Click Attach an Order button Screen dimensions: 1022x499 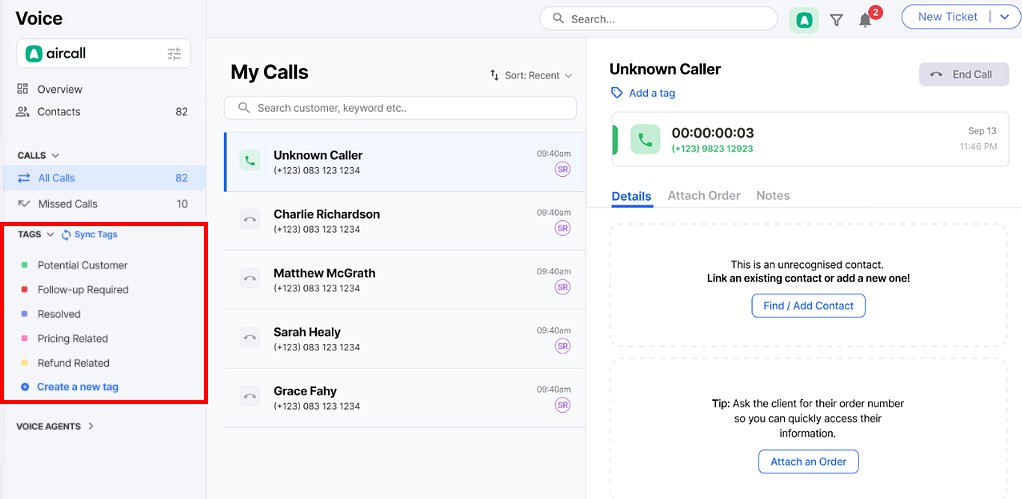808,462
